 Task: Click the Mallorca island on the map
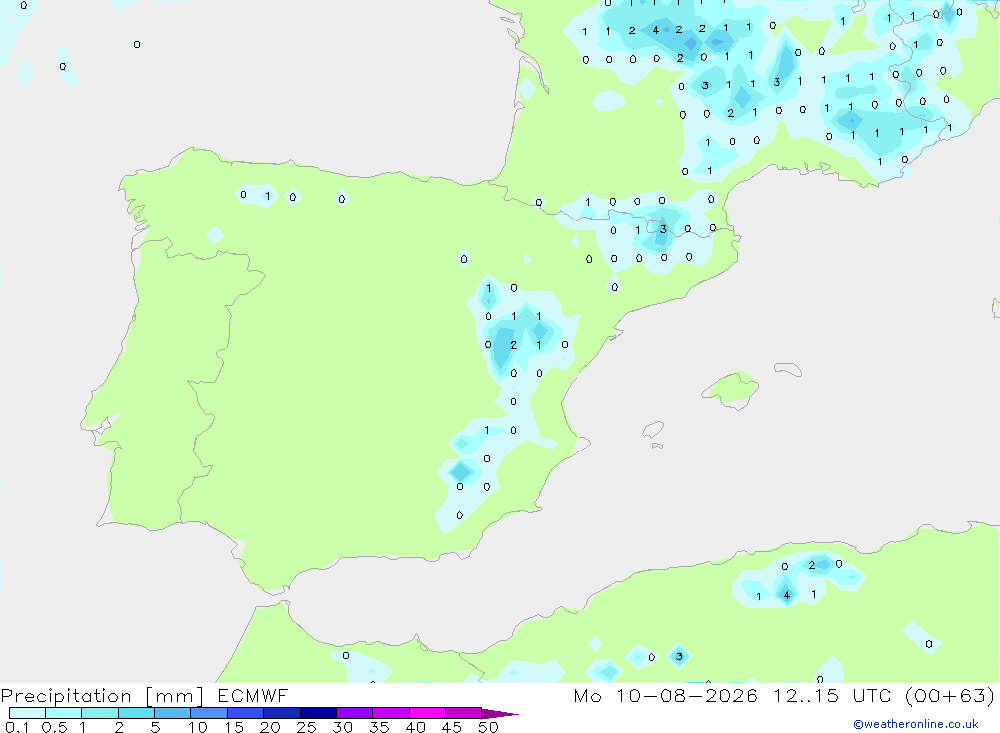tap(732, 389)
